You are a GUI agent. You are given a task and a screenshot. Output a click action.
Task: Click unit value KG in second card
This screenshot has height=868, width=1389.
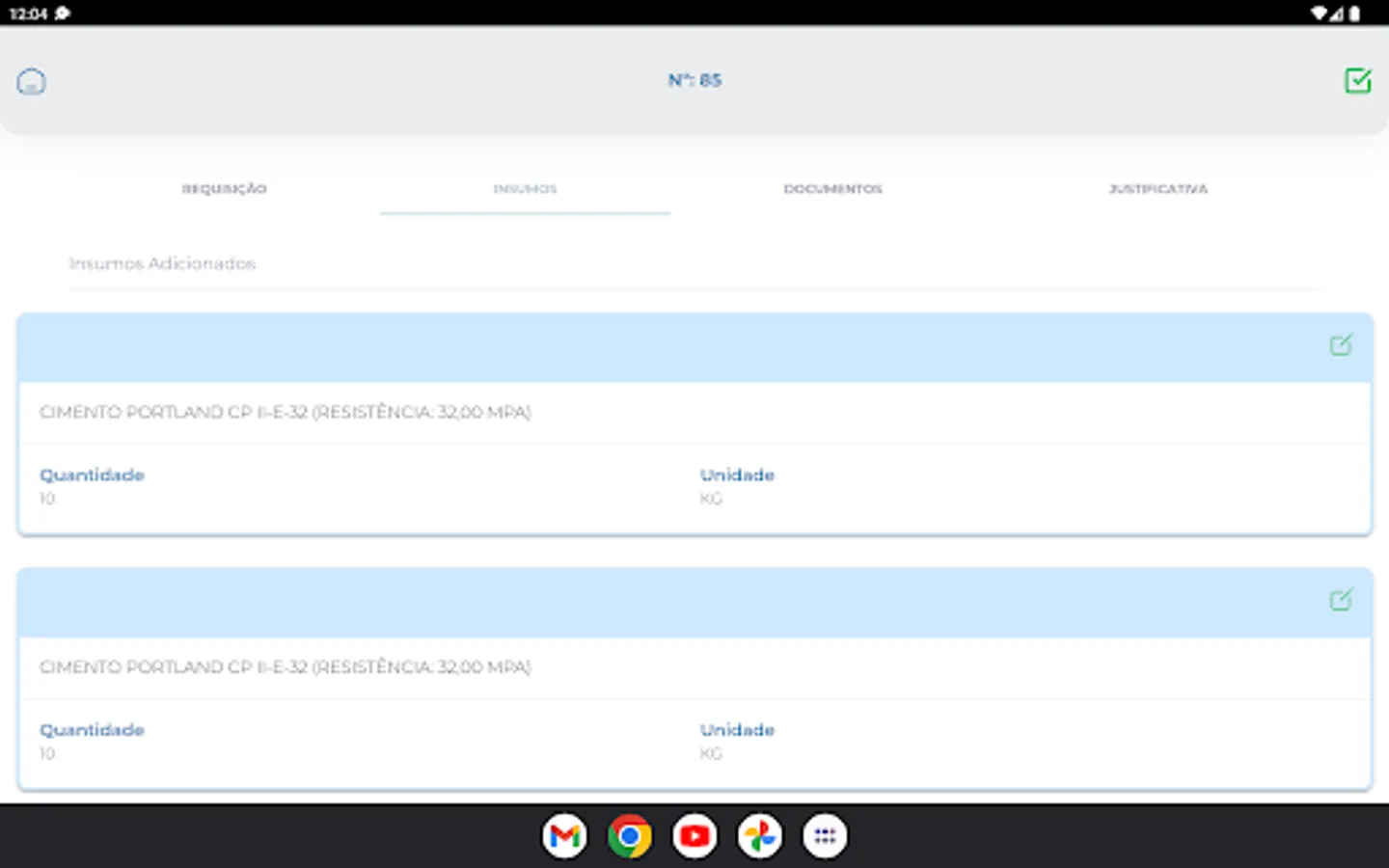coord(711,753)
